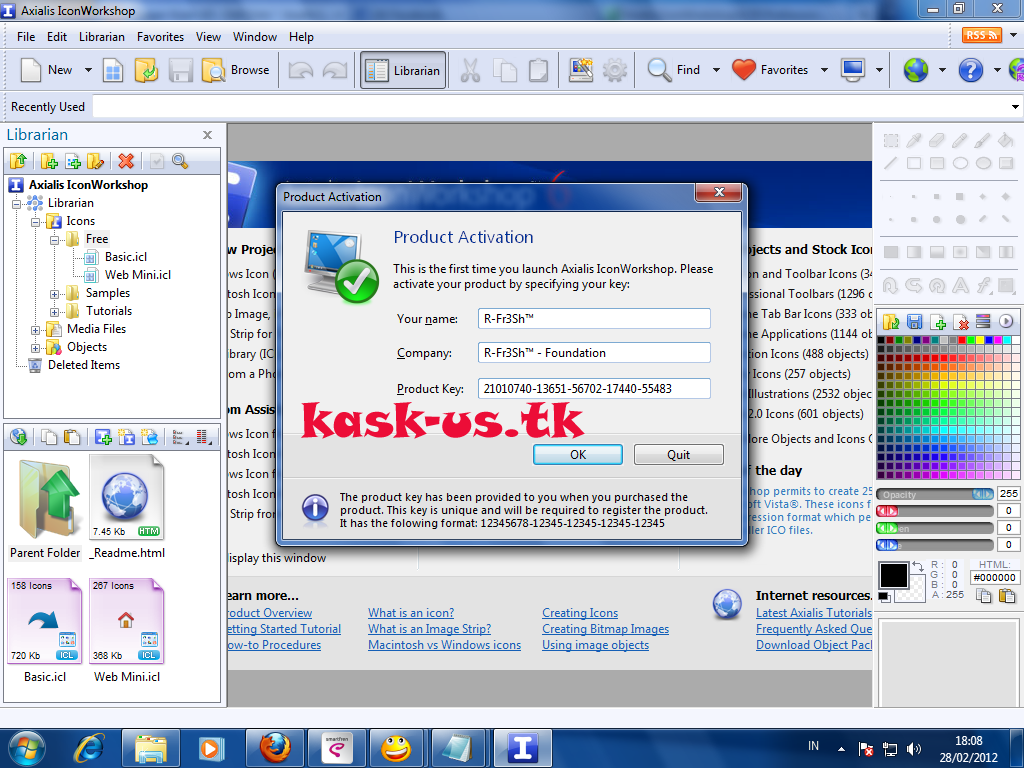Click the Undo arrow in main toolbar
Screen dimensions: 1024x768
tap(301, 70)
